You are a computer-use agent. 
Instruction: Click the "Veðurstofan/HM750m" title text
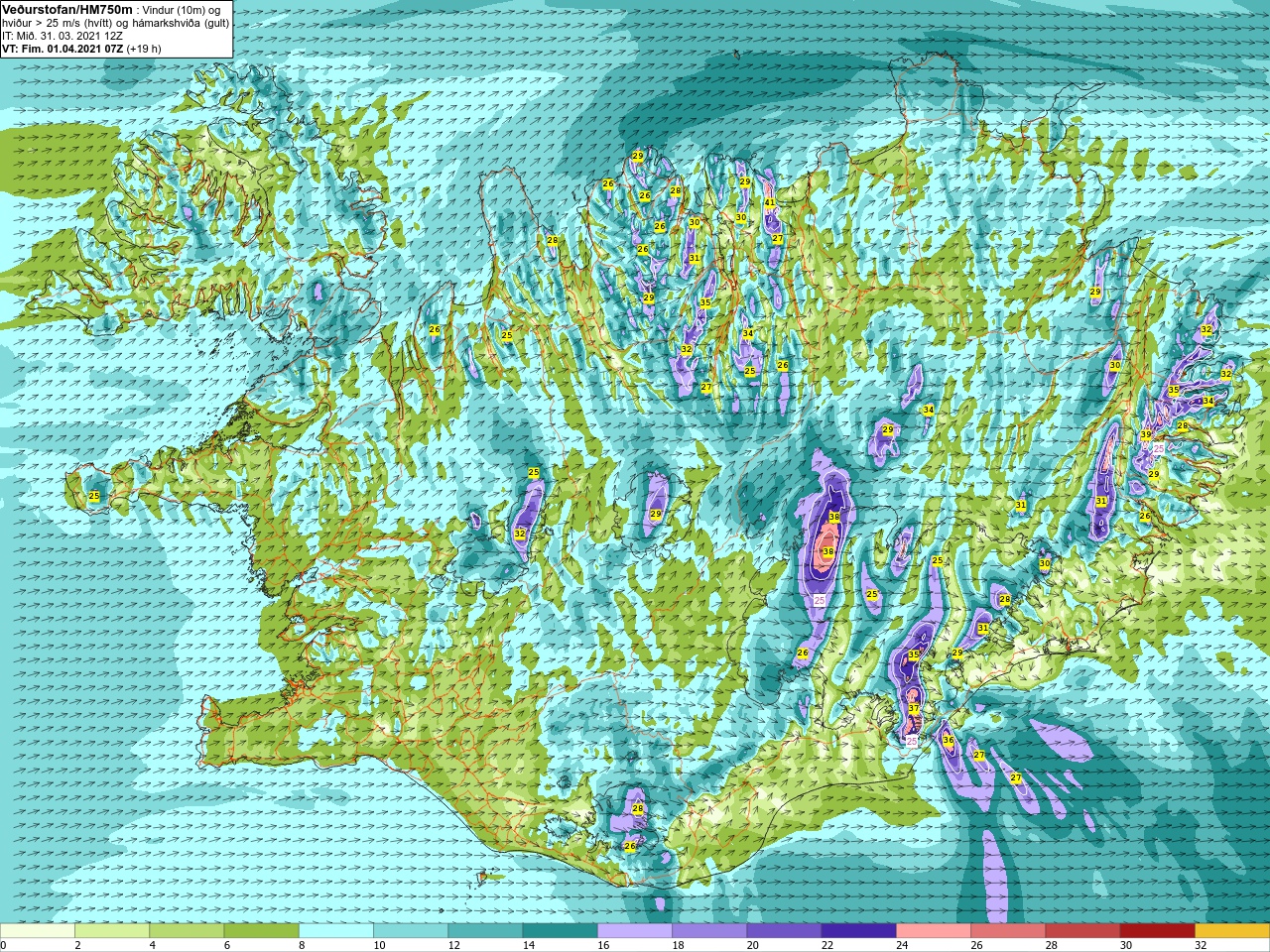[67, 9]
